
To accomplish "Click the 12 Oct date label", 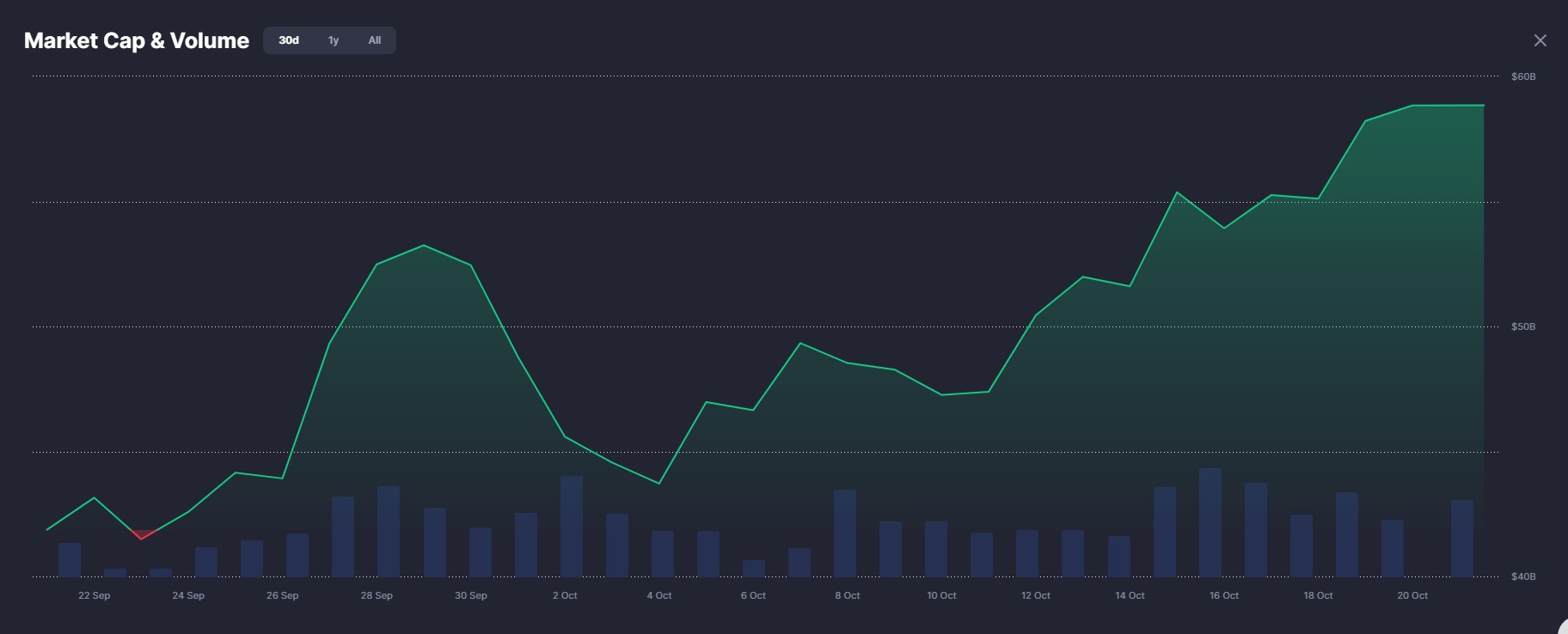I will pyautogui.click(x=1036, y=595).
